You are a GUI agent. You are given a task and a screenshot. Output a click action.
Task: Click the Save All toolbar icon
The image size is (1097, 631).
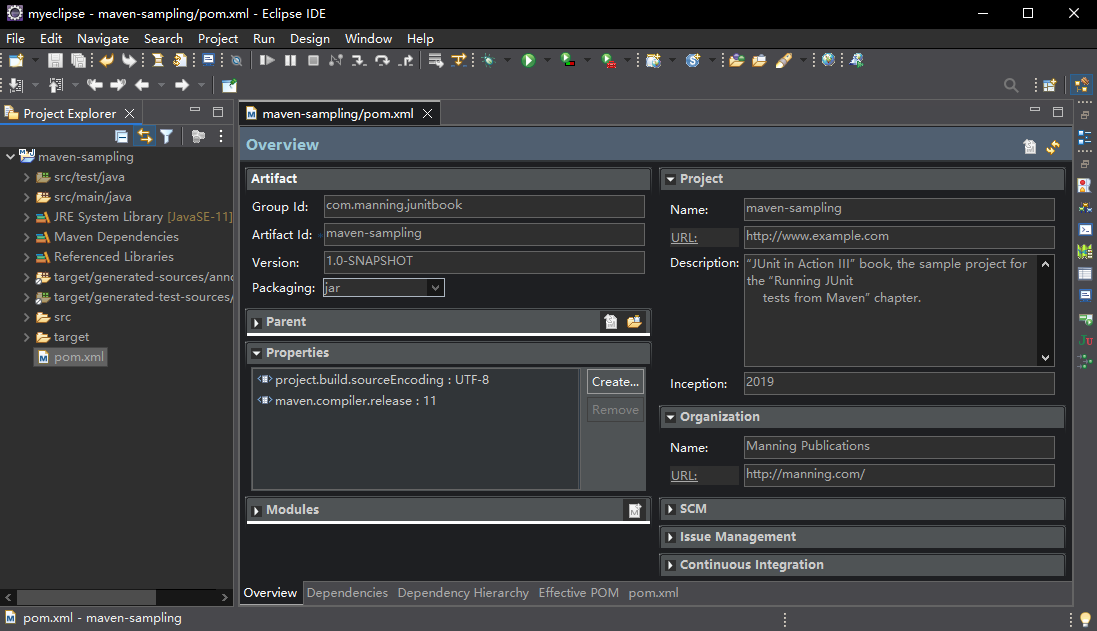(x=78, y=61)
